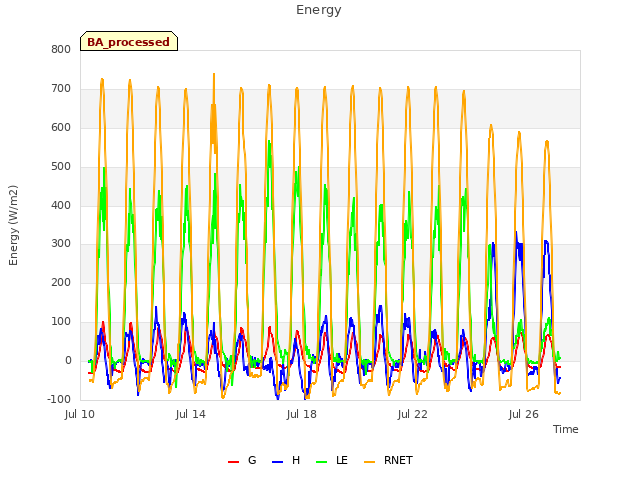Click the Jul 18 tick label
The width and height of the screenshot is (640, 480).
[302, 415]
